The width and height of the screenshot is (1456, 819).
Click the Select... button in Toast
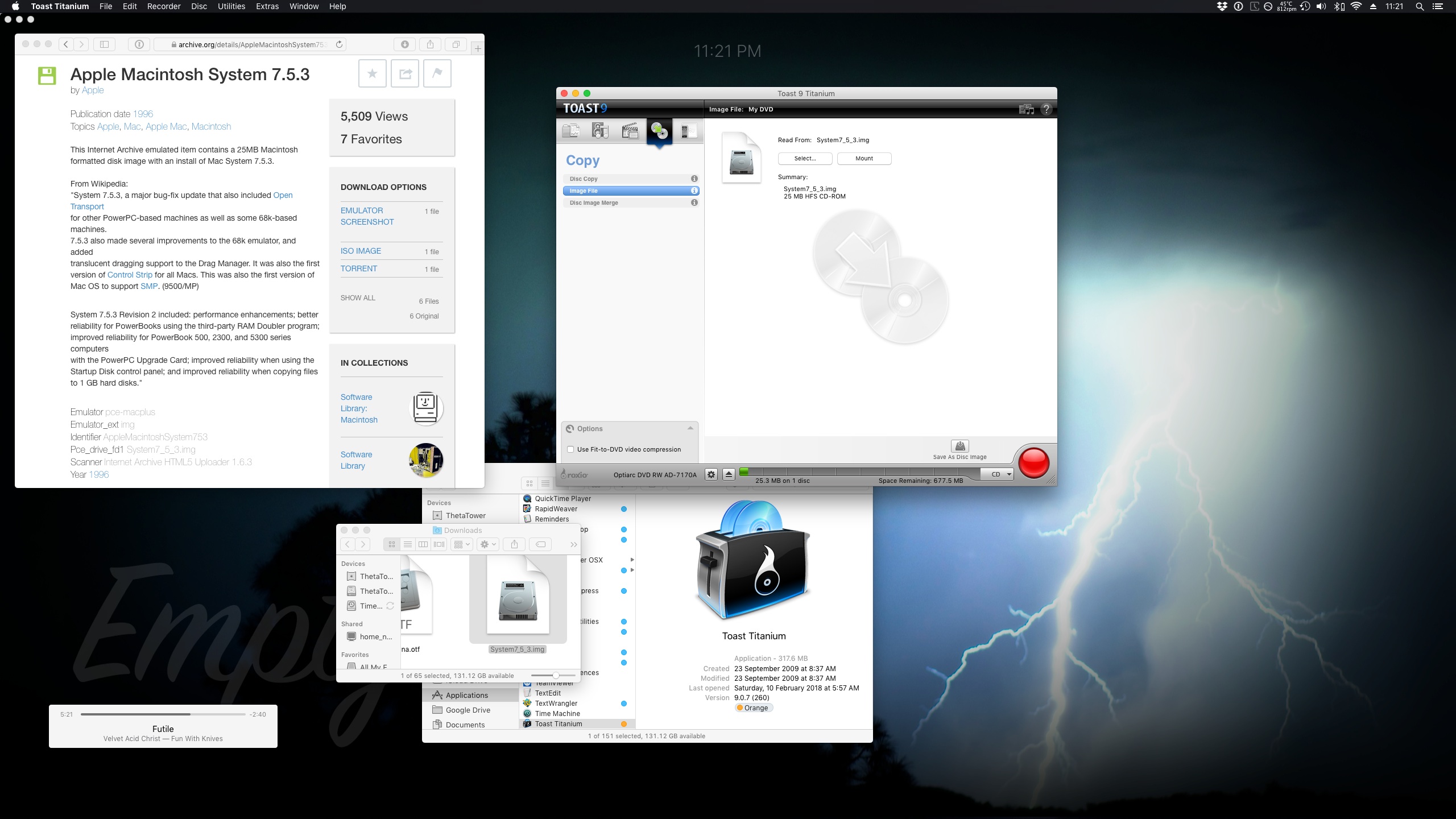tap(805, 158)
